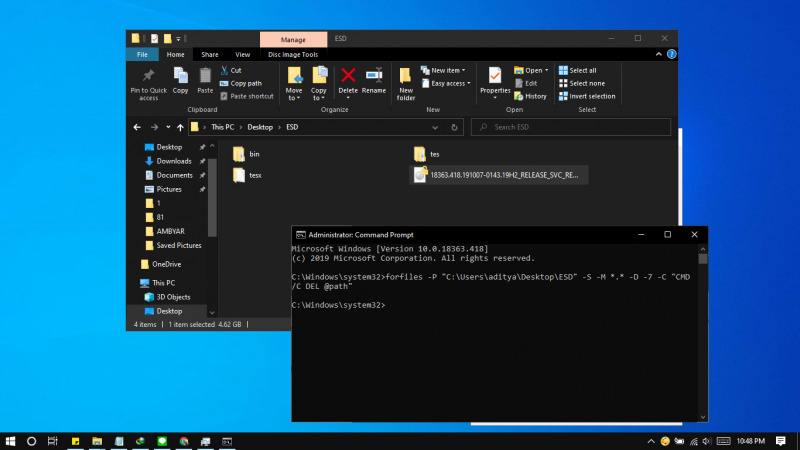
Task: Open the Easy access dropdown
Action: pos(445,83)
